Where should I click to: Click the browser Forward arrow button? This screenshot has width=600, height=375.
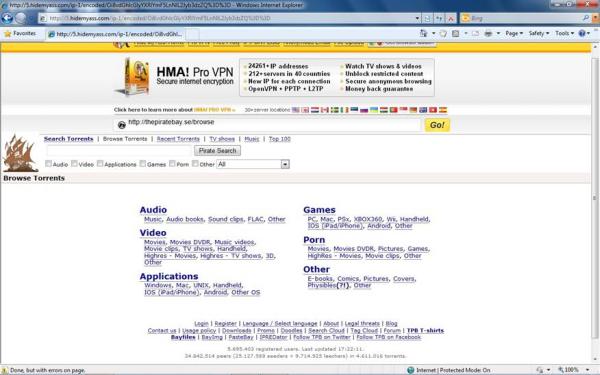[21, 18]
